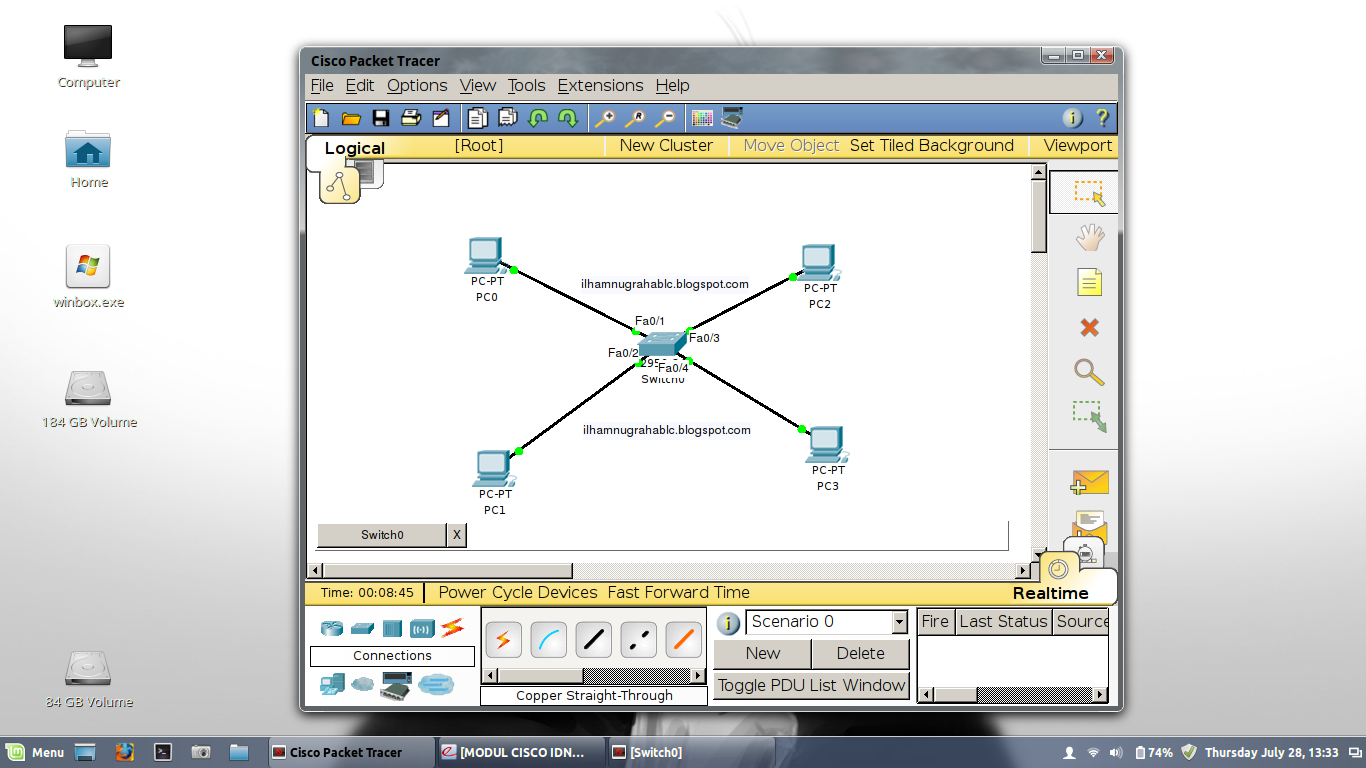This screenshot has height=768, width=1366.
Task: Open the Extensions menu
Action: coord(600,86)
